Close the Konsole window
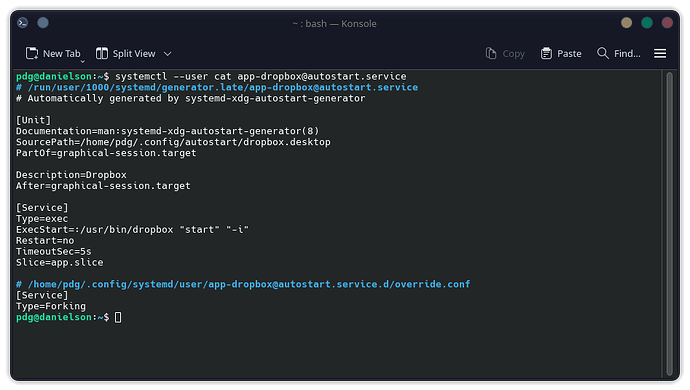690x390 pixels. [x=667, y=23]
